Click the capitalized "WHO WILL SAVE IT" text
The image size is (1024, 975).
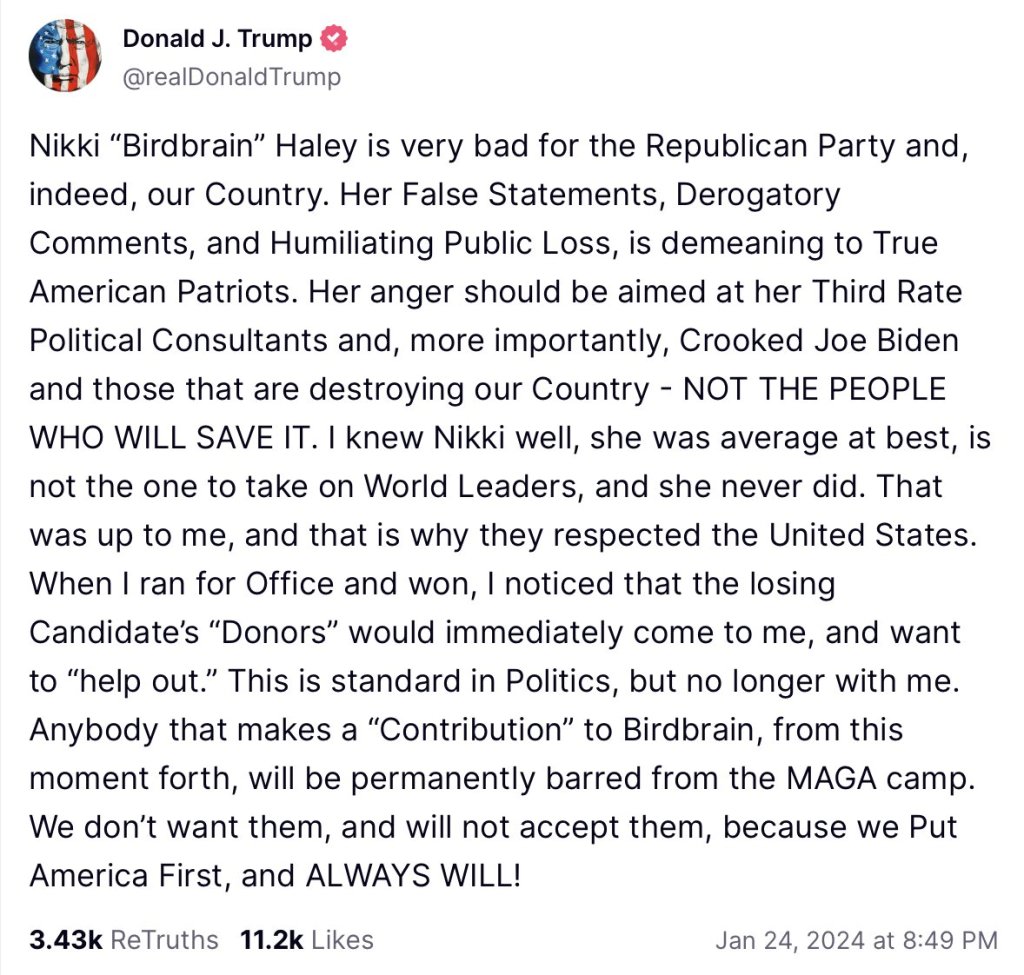point(152,438)
